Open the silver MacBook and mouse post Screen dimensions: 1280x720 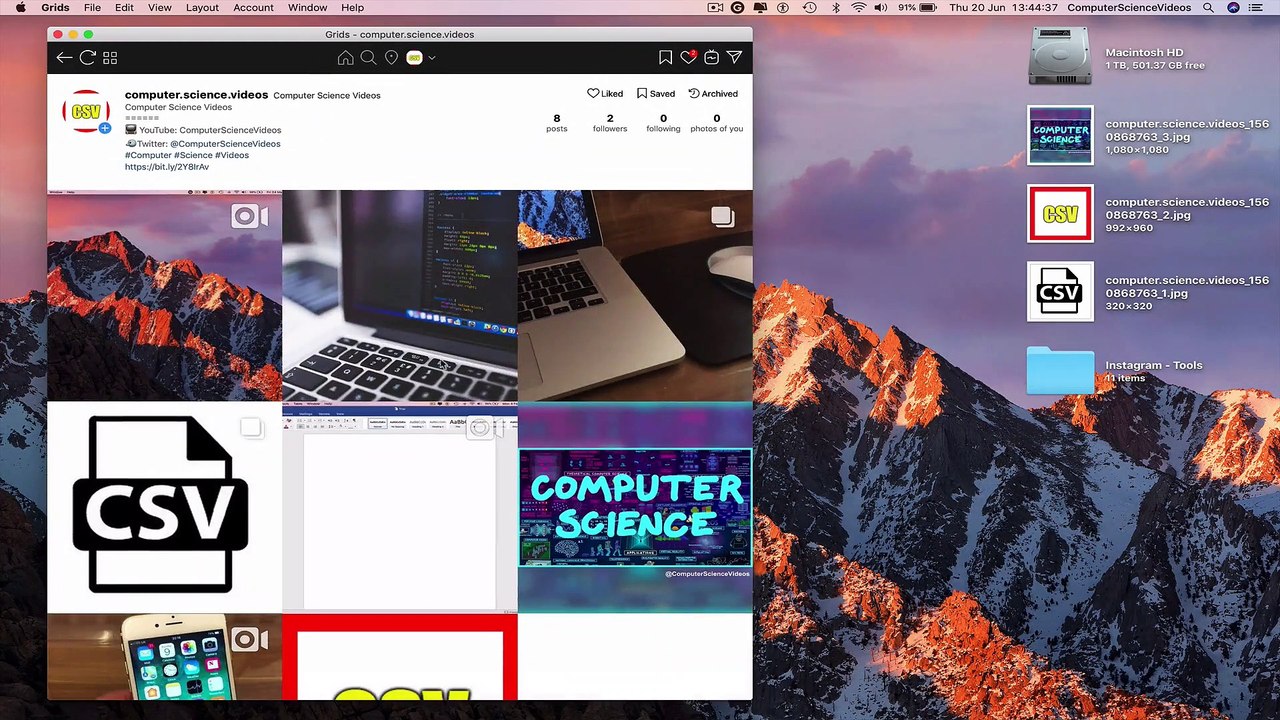coord(635,295)
